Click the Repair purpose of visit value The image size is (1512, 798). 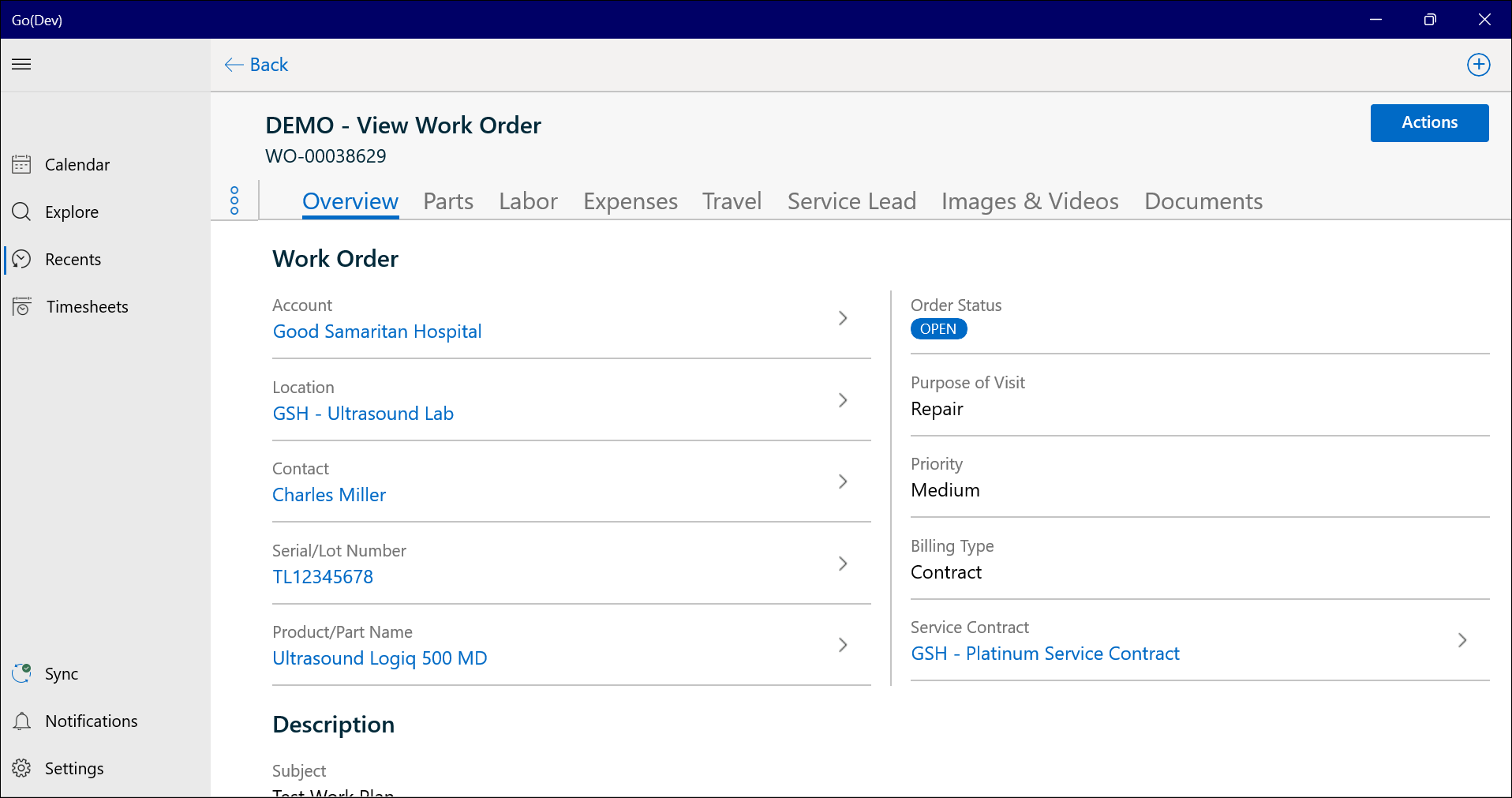937,409
